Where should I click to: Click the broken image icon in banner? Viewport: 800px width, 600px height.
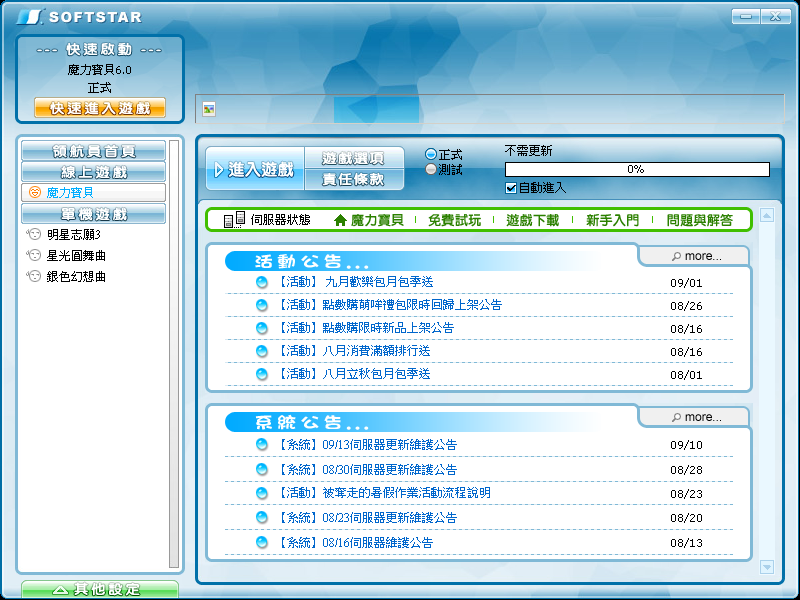pyautogui.click(x=209, y=109)
